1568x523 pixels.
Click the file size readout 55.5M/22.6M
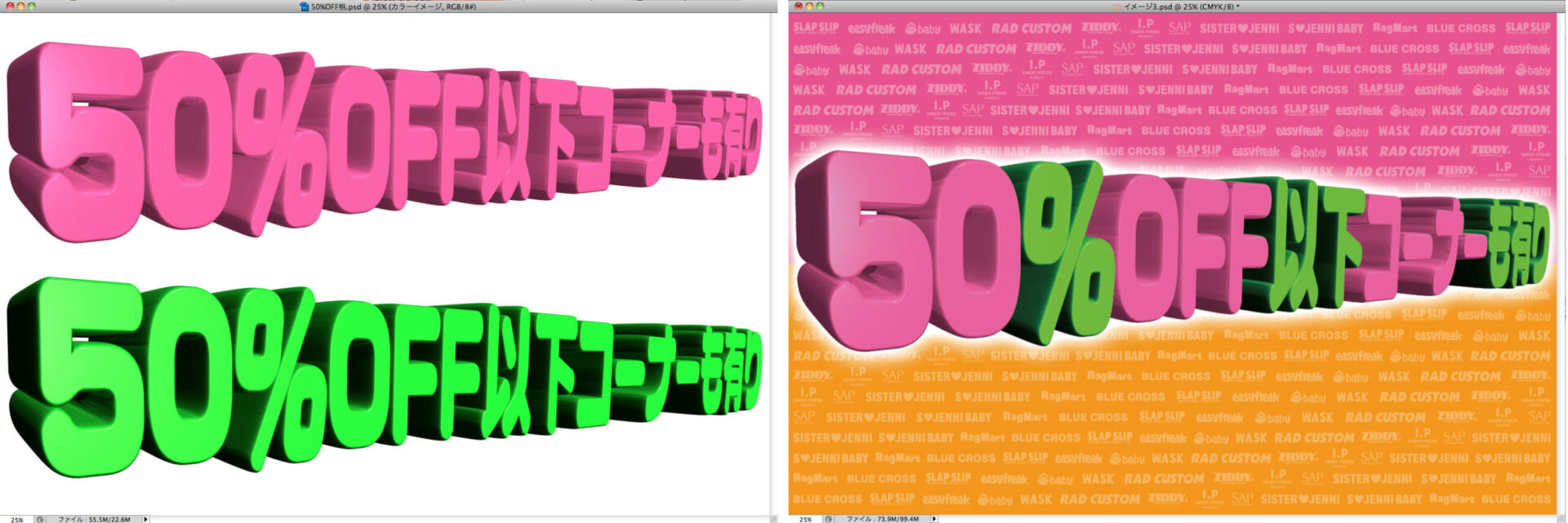[x=109, y=520]
